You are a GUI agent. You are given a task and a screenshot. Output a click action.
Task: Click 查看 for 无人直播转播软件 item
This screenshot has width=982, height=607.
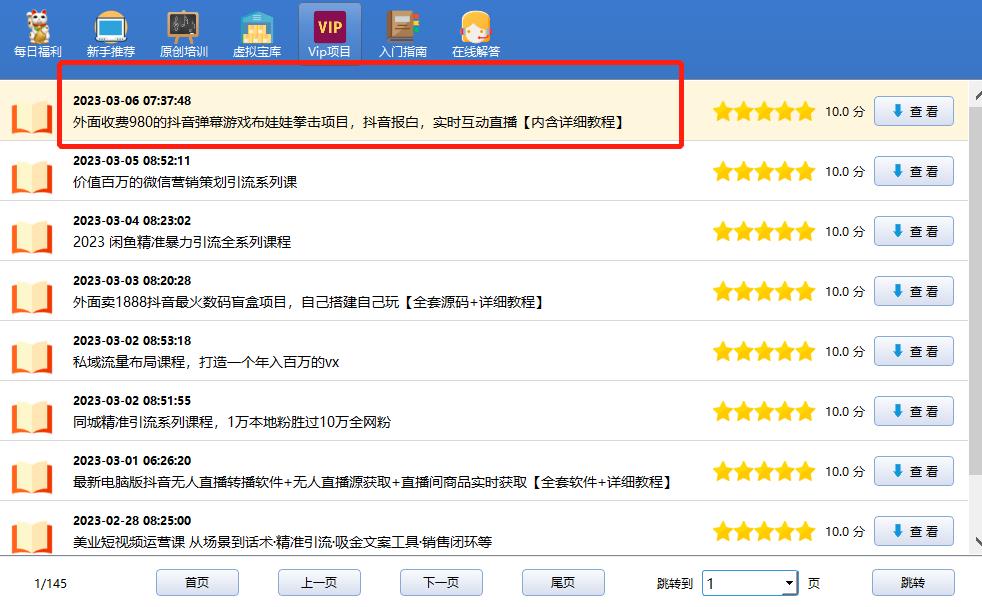point(914,472)
